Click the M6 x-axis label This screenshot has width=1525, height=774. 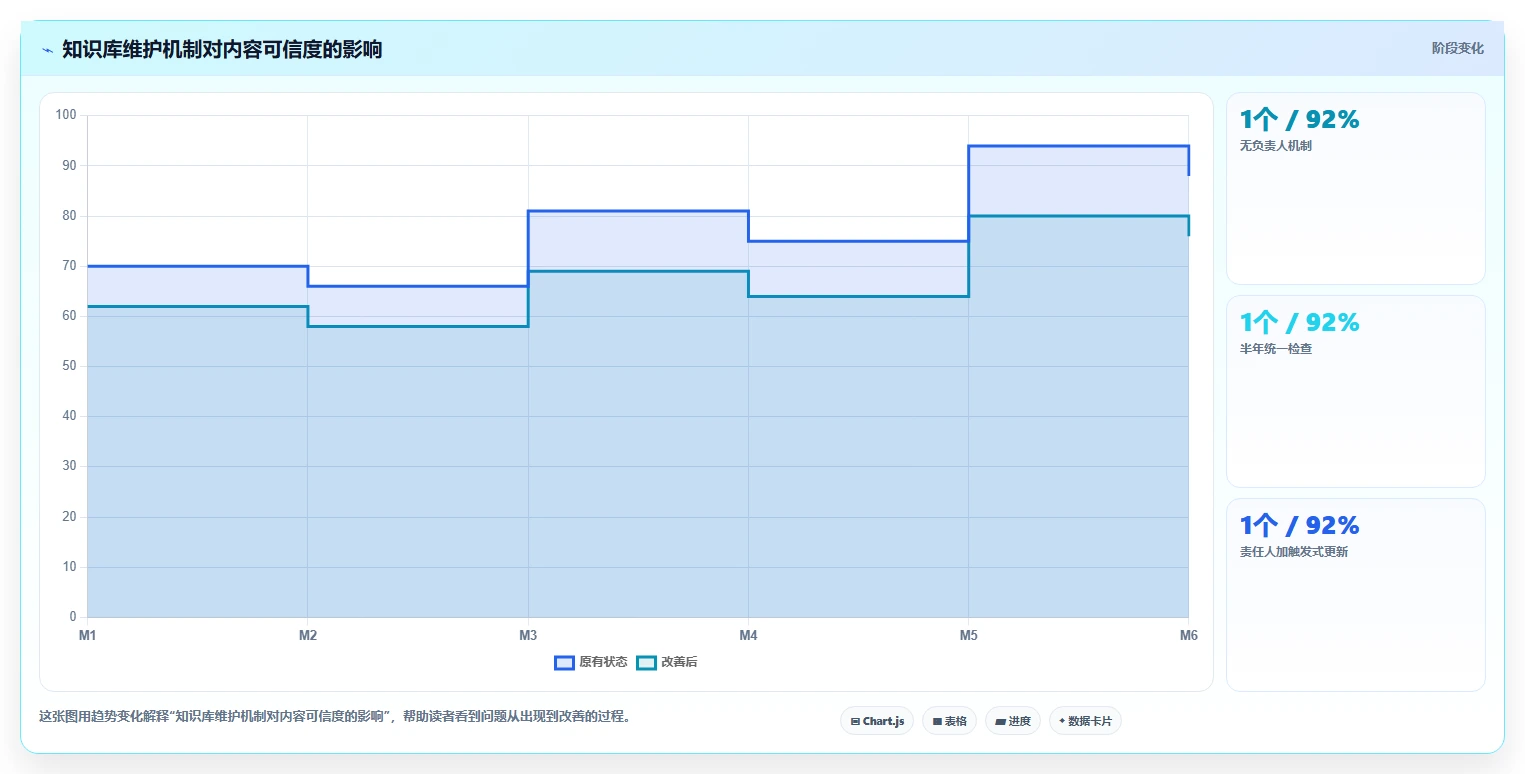(x=1188, y=635)
